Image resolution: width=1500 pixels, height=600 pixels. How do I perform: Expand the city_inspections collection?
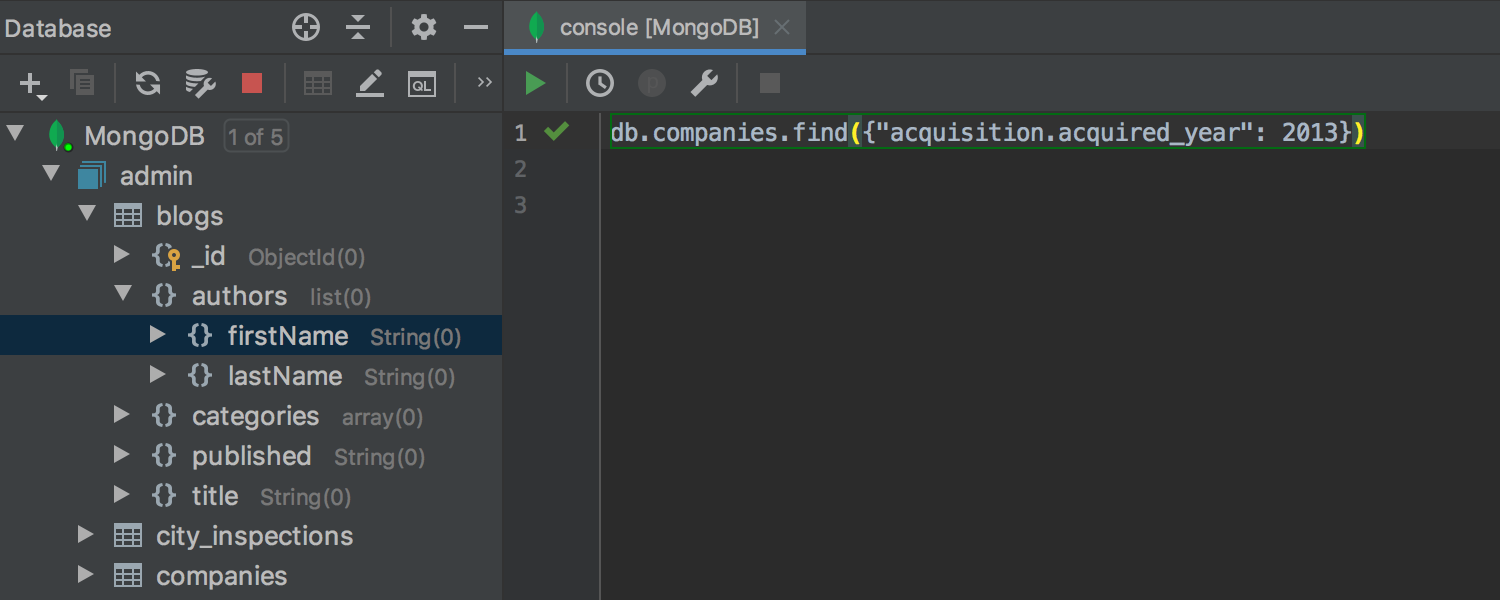pyautogui.click(x=86, y=535)
